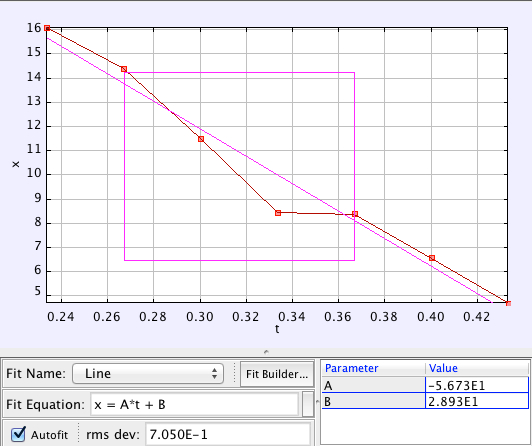Click the data point near t=0.30

coord(201,139)
